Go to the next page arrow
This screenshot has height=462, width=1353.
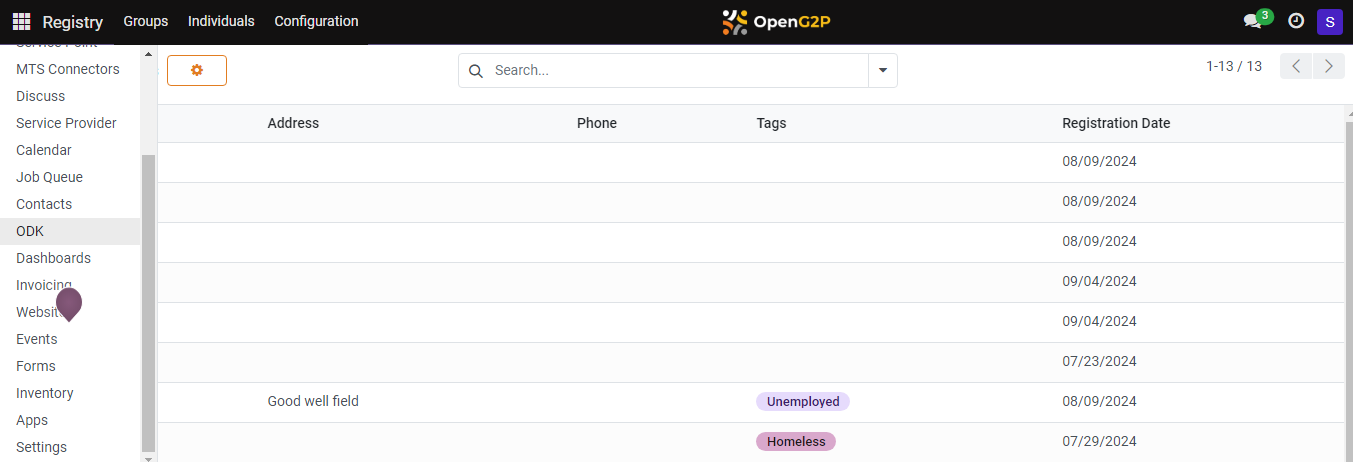coord(1328,67)
